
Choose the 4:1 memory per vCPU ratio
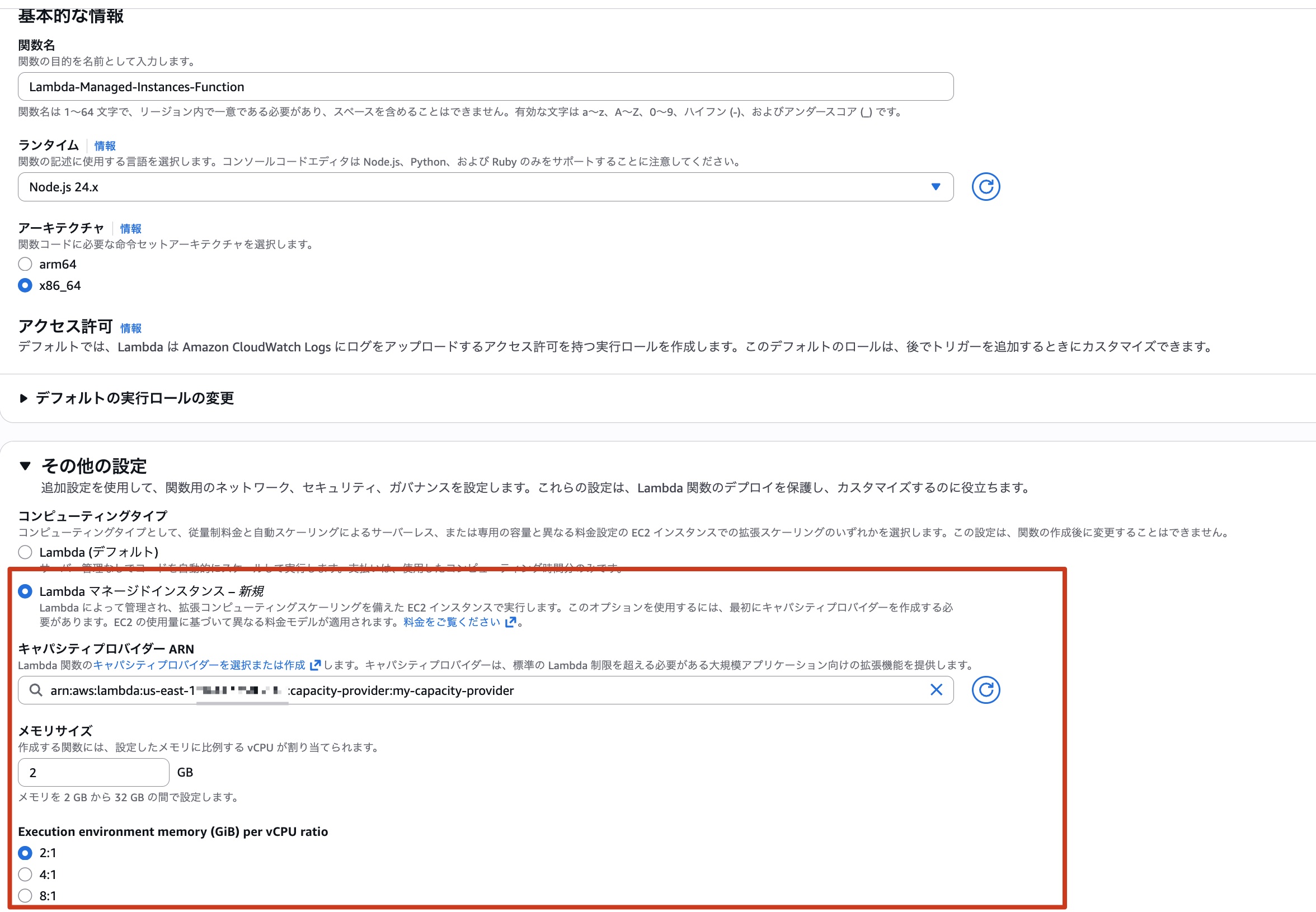pyautogui.click(x=25, y=875)
